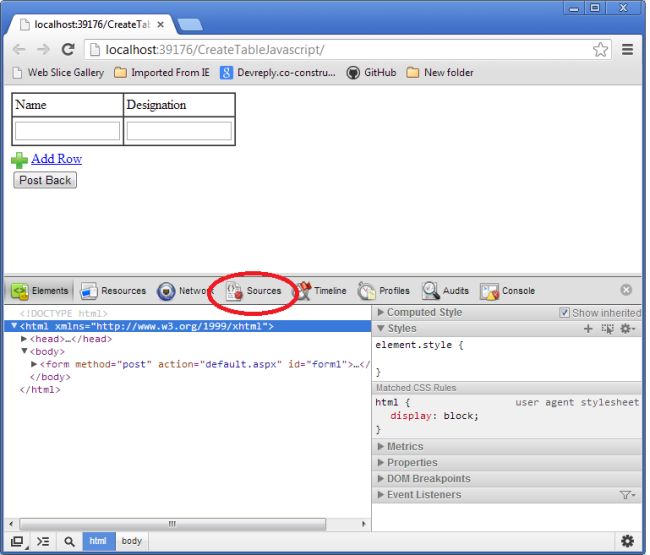Viewport: 650px width, 555px height.
Task: Toggle the Show inherited checkbox
Action: point(564,313)
